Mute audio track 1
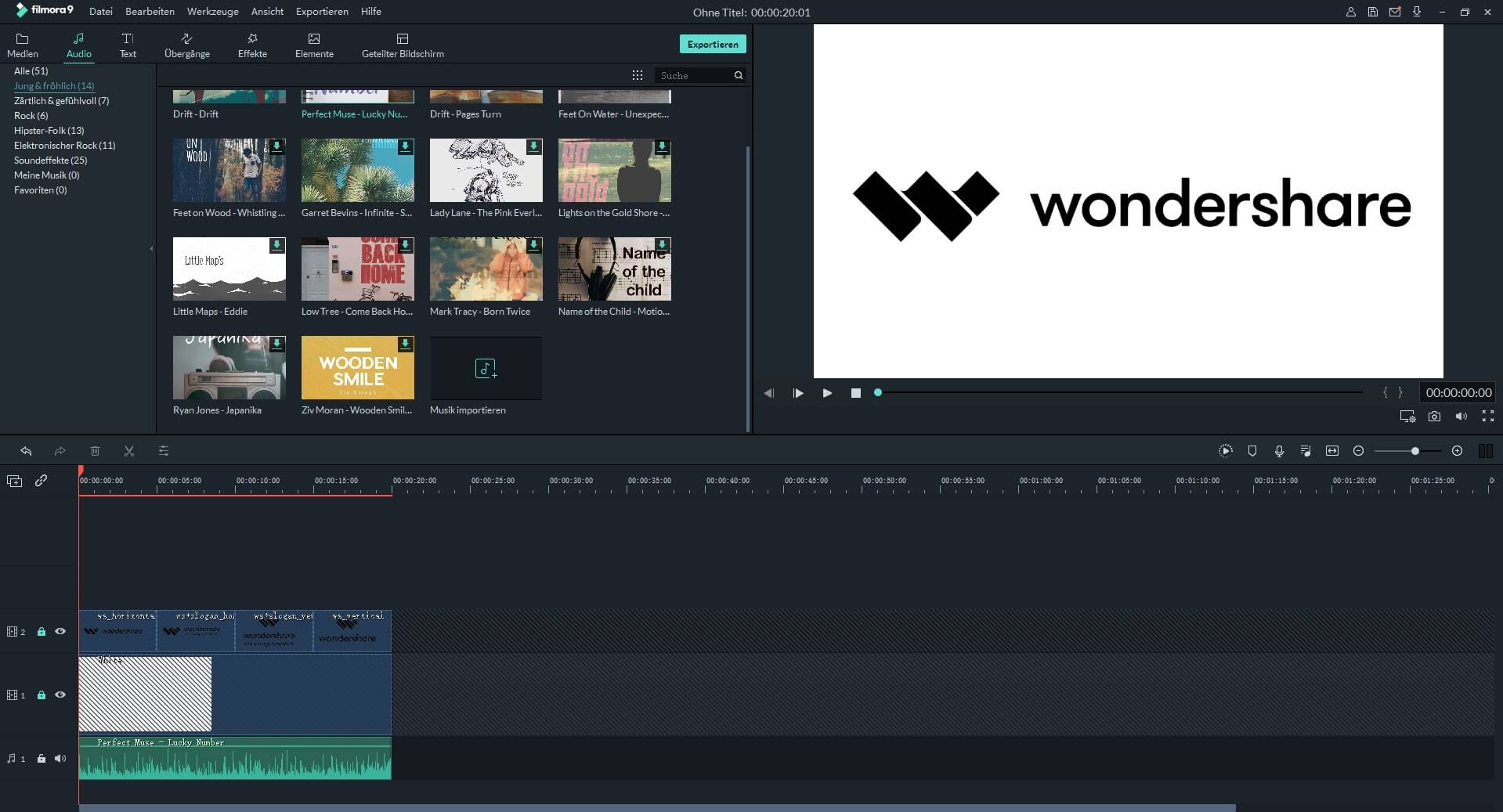Viewport: 1503px width, 812px height. tap(60, 758)
